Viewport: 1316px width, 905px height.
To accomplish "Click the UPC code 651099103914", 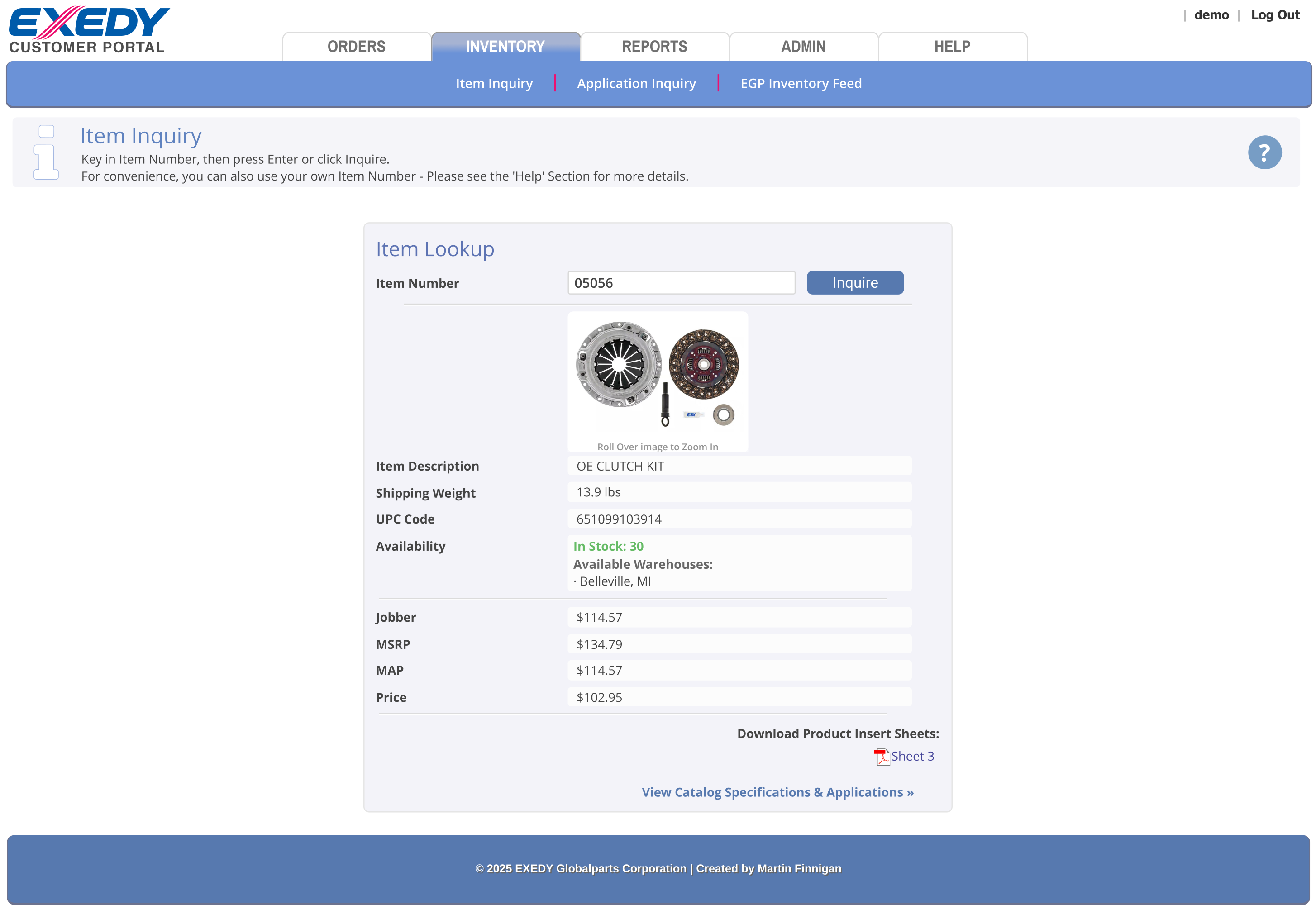I will 619,519.
